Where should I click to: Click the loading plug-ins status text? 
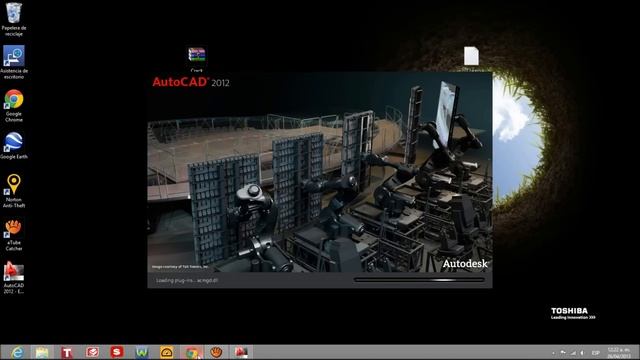(x=187, y=280)
